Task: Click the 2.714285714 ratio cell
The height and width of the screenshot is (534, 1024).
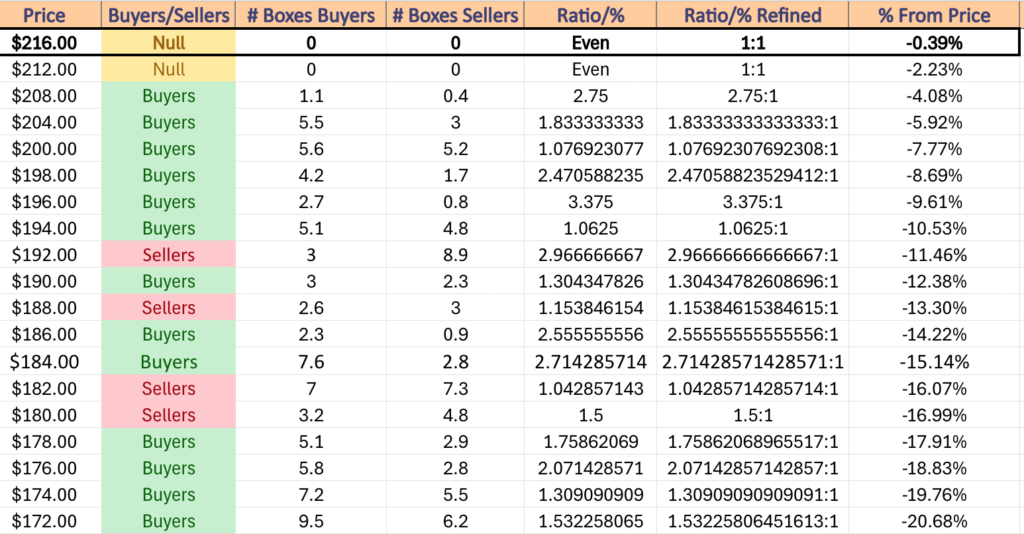Action: pyautogui.click(x=590, y=362)
